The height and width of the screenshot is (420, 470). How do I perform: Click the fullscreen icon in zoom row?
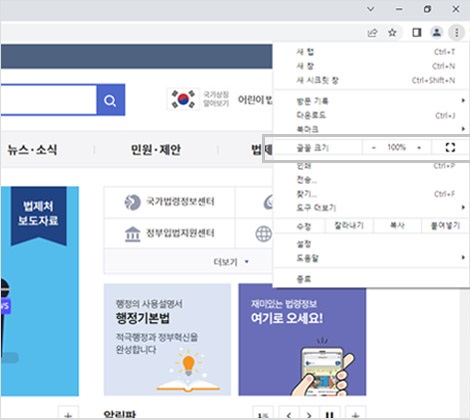coord(450,147)
